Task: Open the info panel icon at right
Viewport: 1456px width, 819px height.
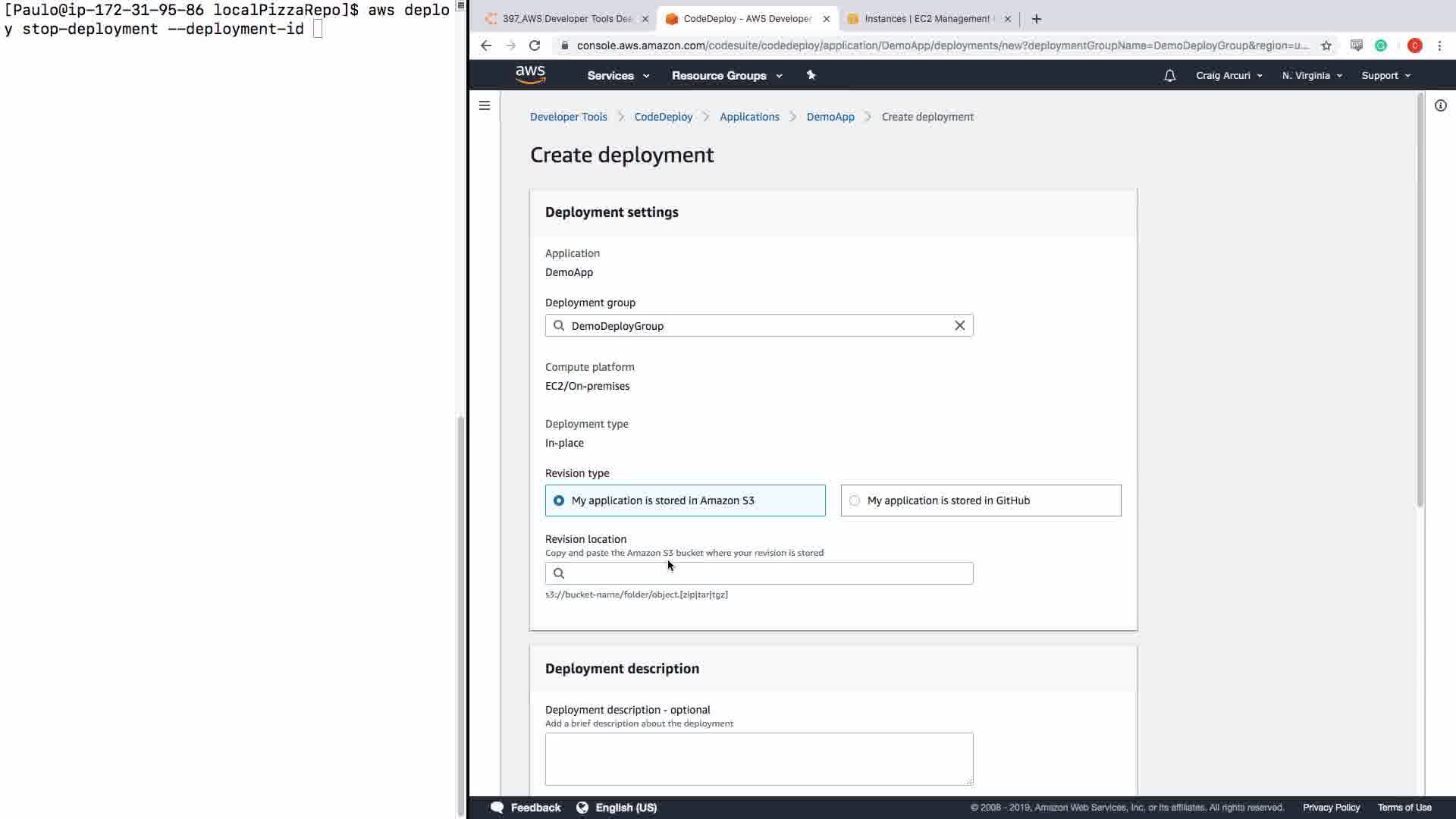Action: (x=1440, y=105)
